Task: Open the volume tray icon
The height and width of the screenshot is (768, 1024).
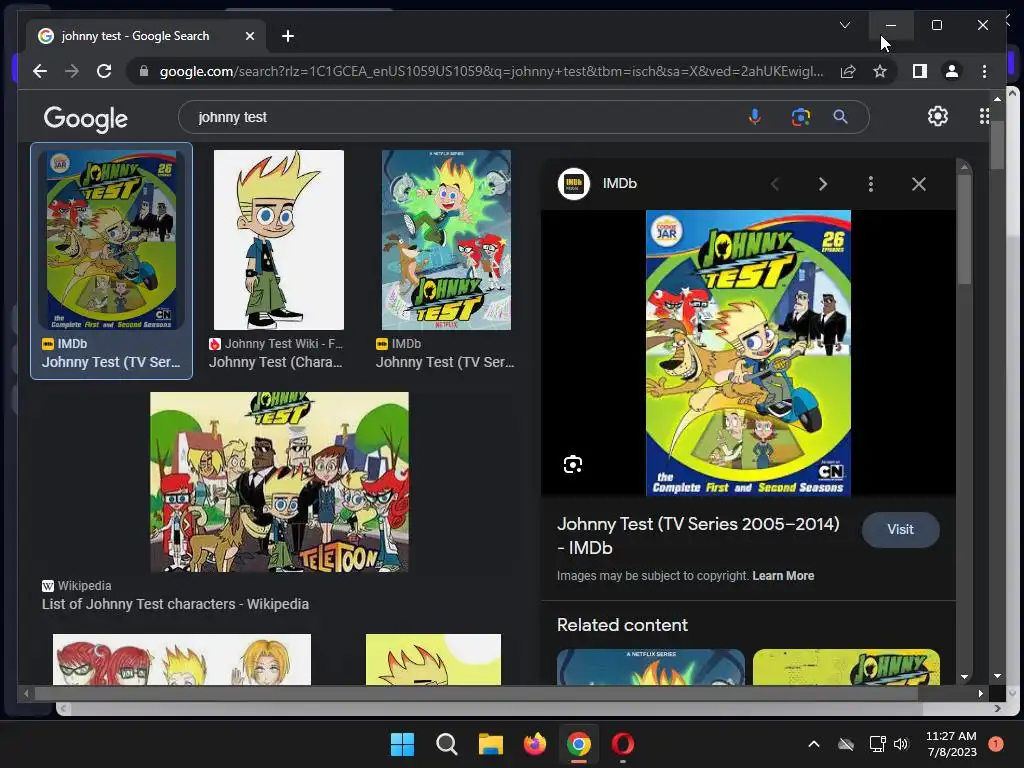Action: point(901,744)
